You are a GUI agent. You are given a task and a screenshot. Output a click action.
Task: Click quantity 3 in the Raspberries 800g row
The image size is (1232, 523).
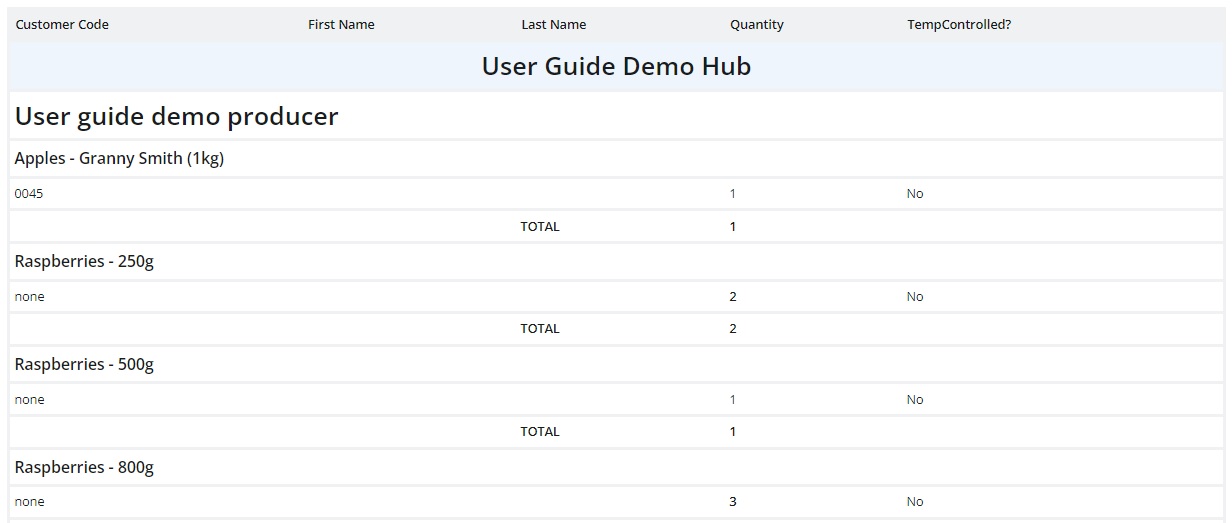[733, 502]
